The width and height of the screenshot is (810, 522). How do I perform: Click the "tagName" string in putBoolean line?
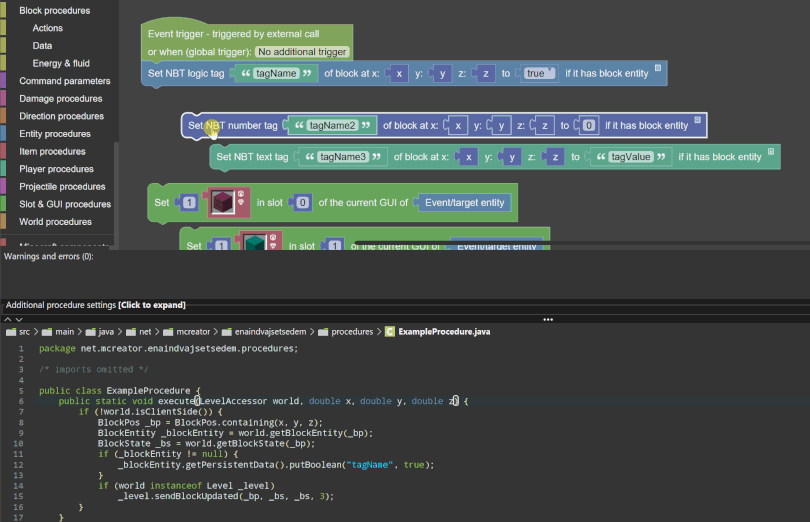click(369, 465)
